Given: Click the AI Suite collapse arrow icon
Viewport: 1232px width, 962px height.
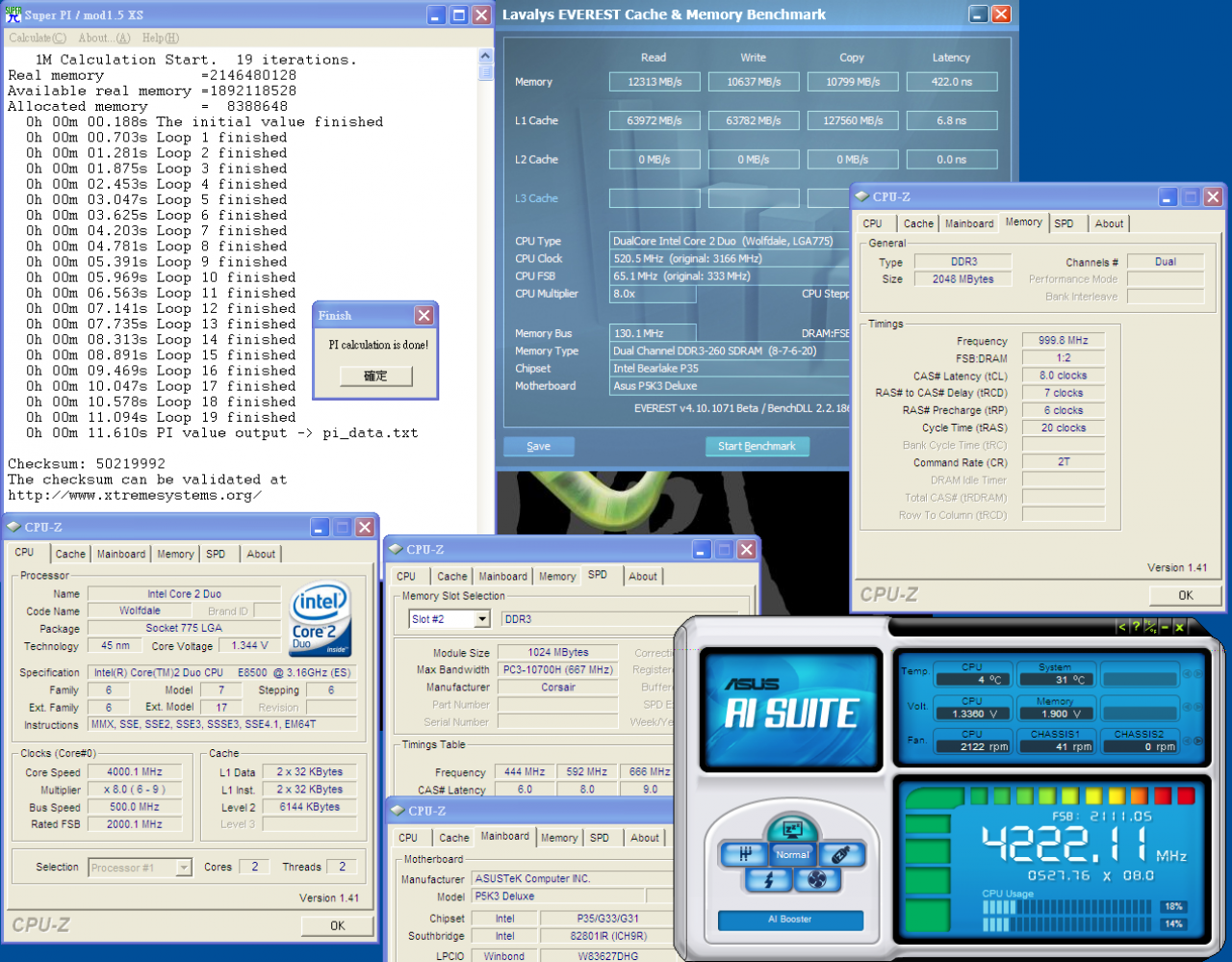Looking at the screenshot, I should (x=1121, y=627).
